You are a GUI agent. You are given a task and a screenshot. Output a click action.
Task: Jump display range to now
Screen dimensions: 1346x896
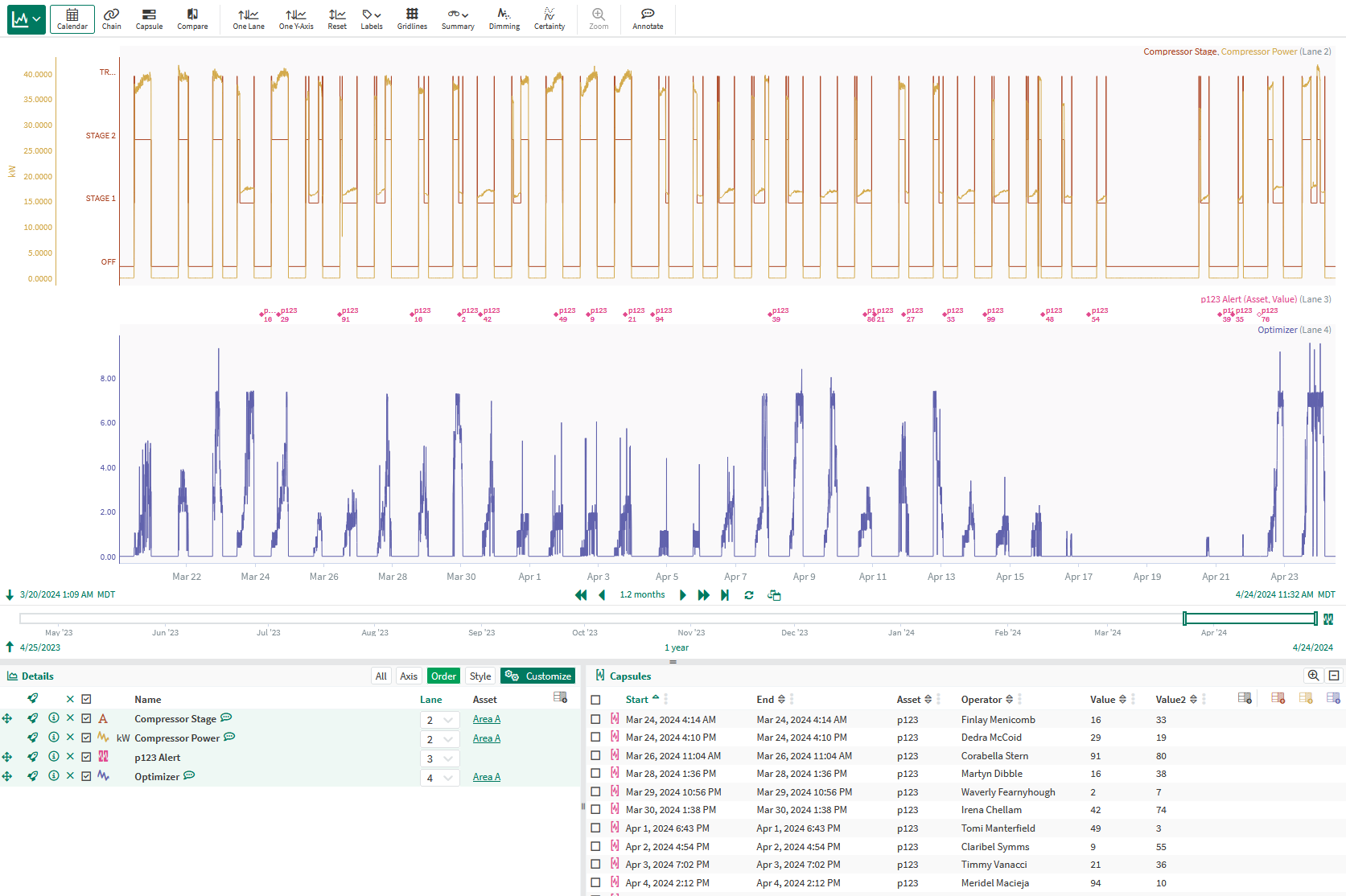(x=725, y=595)
